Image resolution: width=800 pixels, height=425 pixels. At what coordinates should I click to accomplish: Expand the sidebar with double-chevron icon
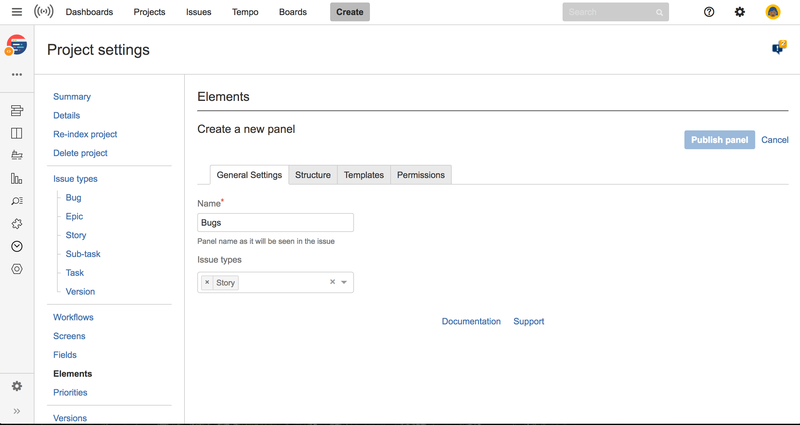point(16,411)
